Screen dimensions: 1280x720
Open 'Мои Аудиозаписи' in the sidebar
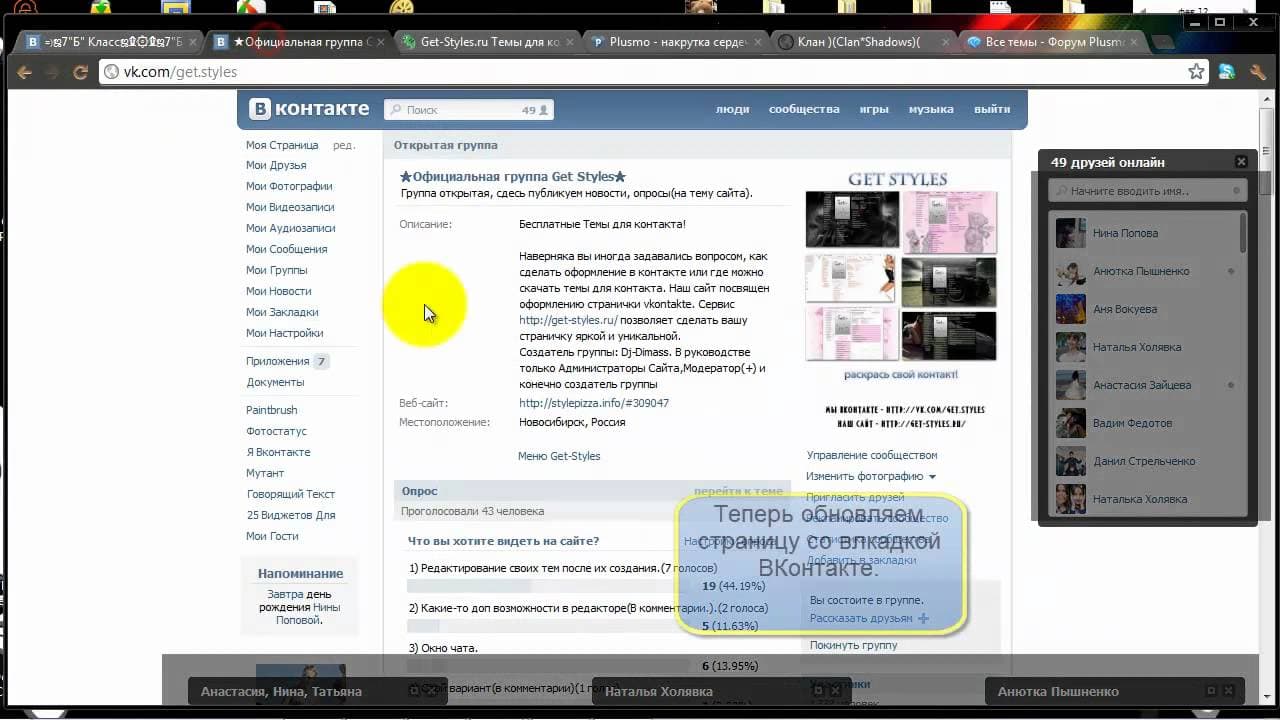click(x=291, y=228)
